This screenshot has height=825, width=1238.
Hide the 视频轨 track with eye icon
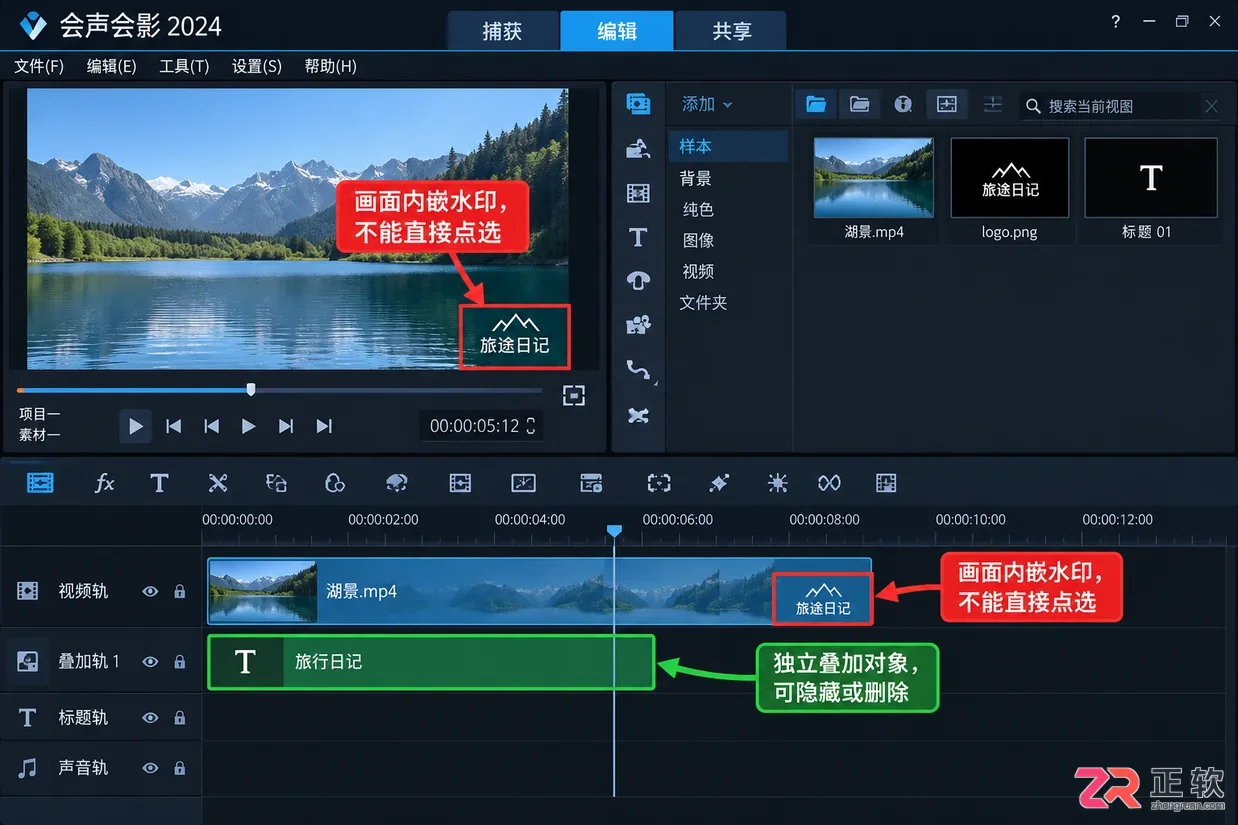150,591
